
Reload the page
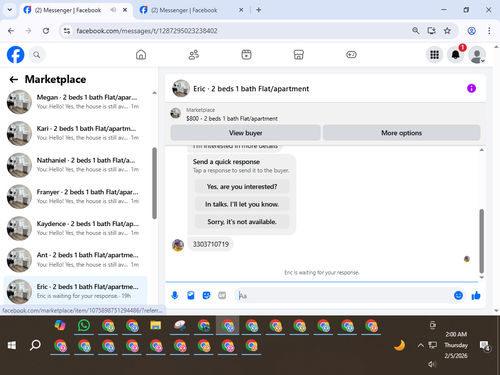(46, 31)
